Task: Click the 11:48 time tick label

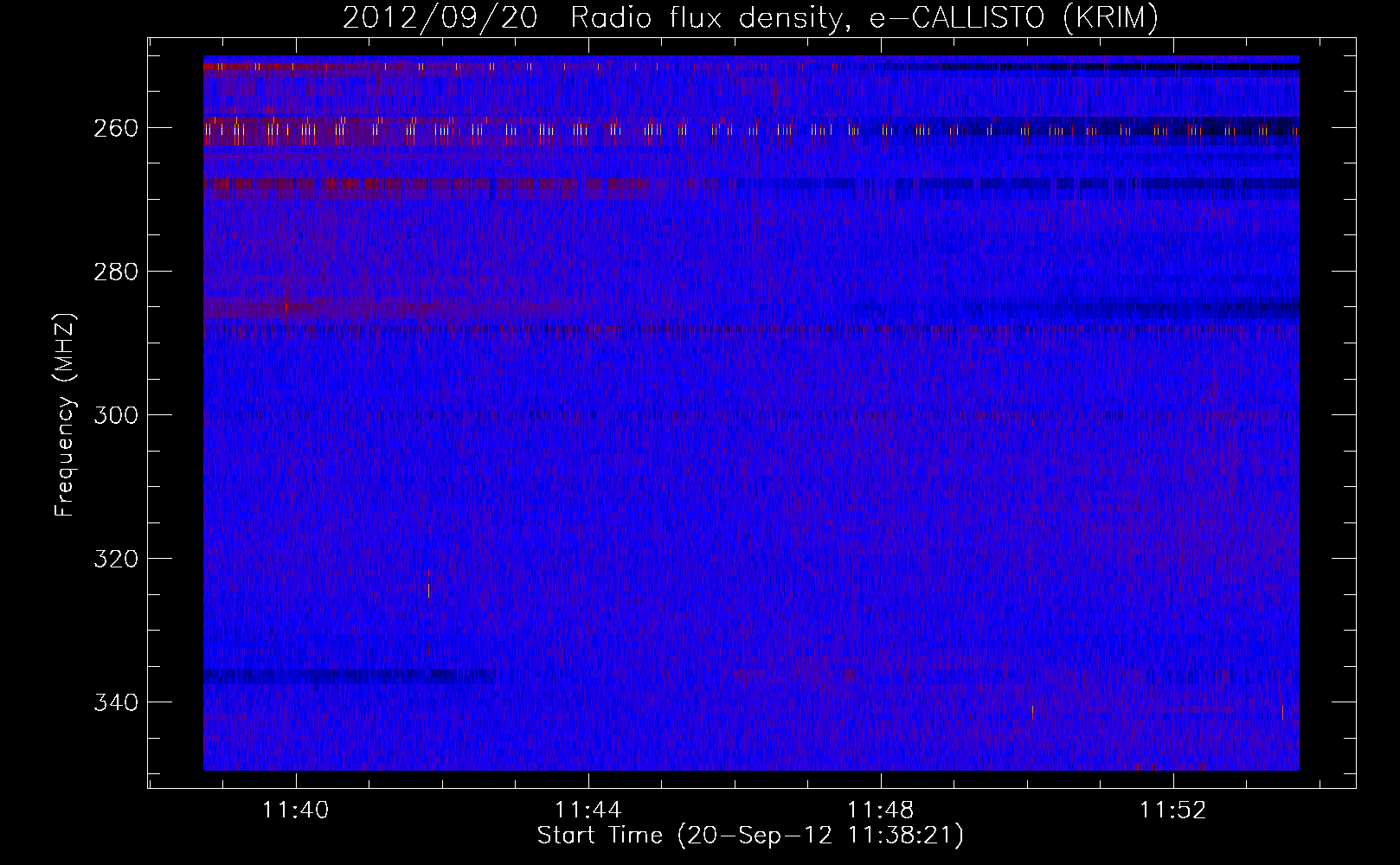Action: point(881,811)
